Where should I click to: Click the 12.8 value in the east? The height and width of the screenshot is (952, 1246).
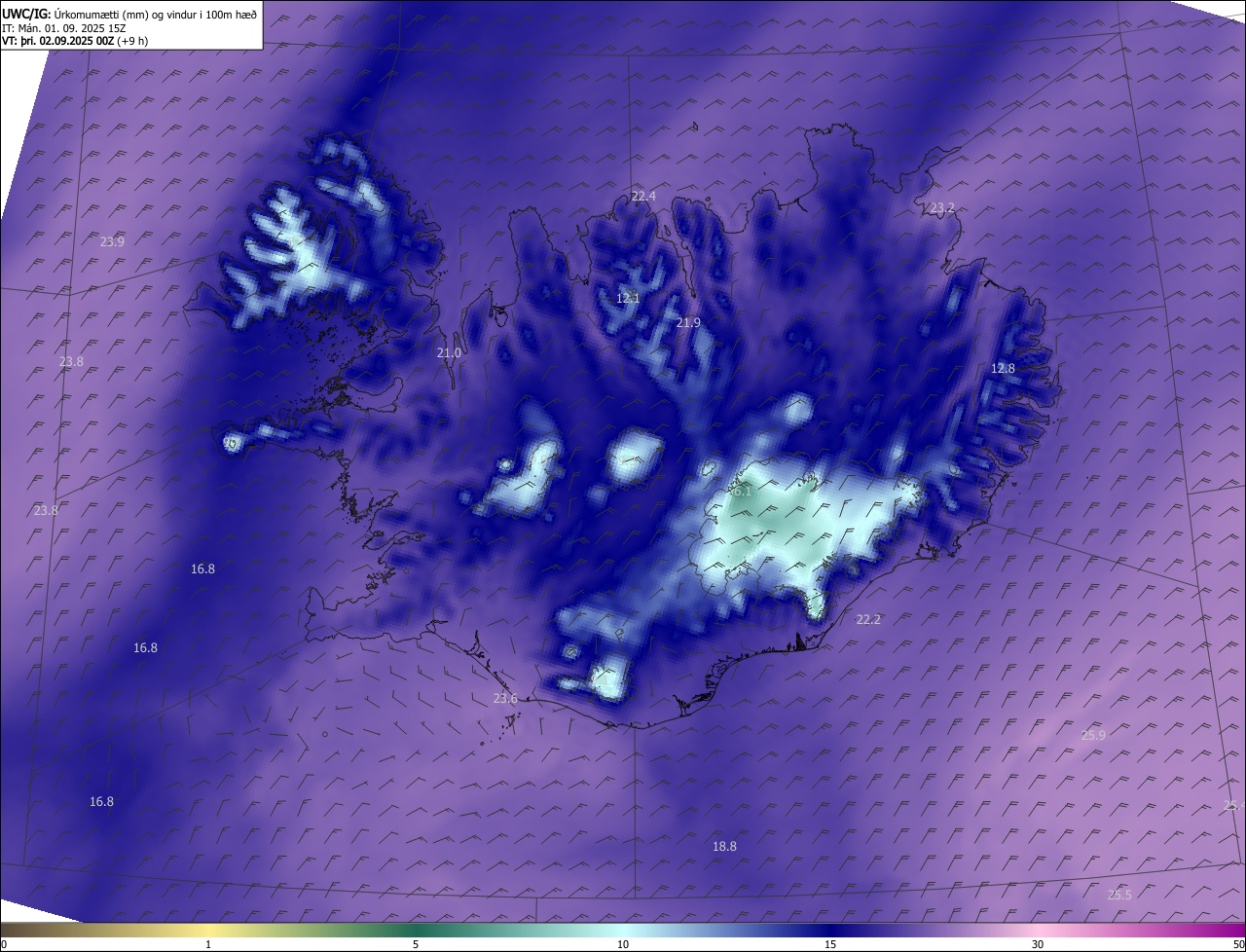pos(1003,368)
